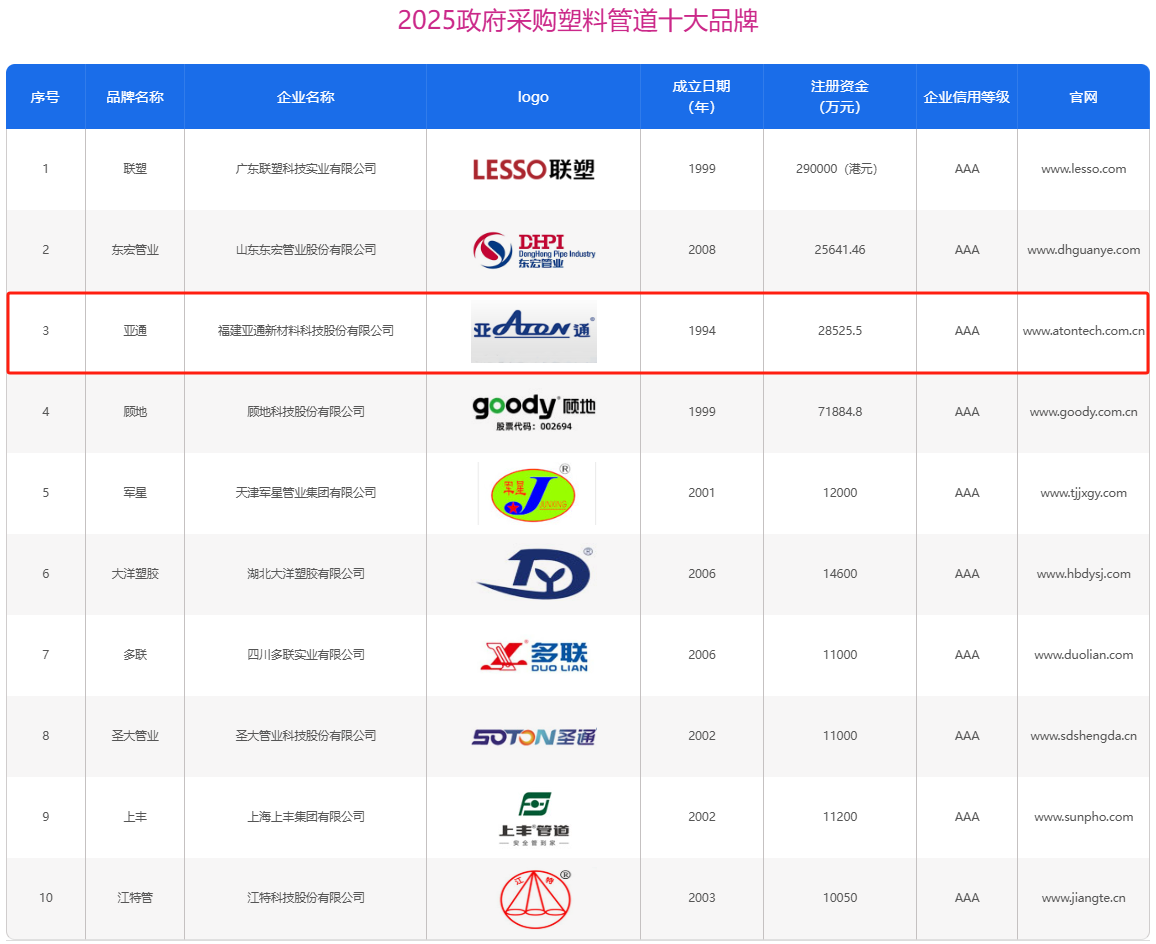This screenshot has height=944, width=1156.
Task: Click the goody 顾地 logo
Action: click(533, 412)
